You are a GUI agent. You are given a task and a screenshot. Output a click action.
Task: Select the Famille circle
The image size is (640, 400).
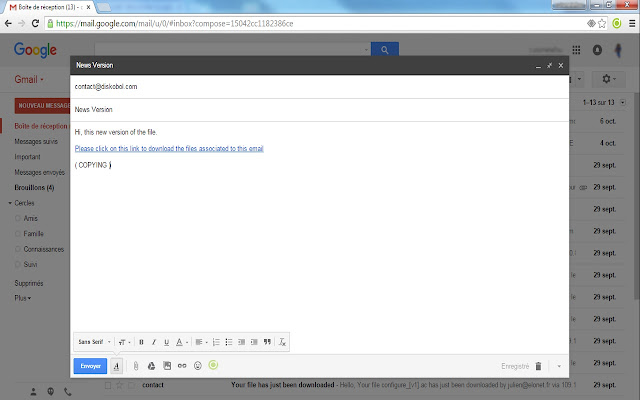pos(33,234)
